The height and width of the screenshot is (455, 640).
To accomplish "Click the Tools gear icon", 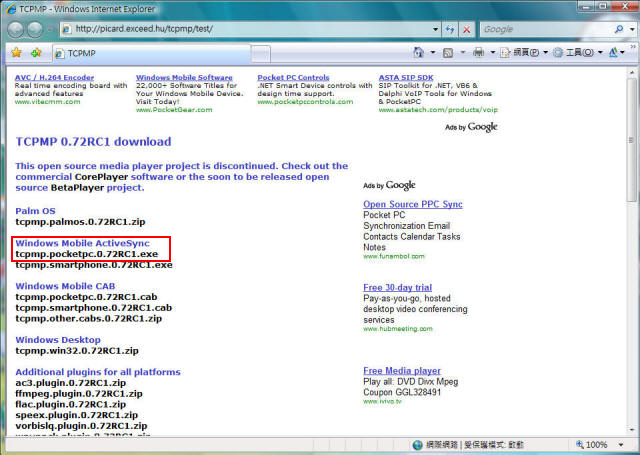I will tap(558, 53).
